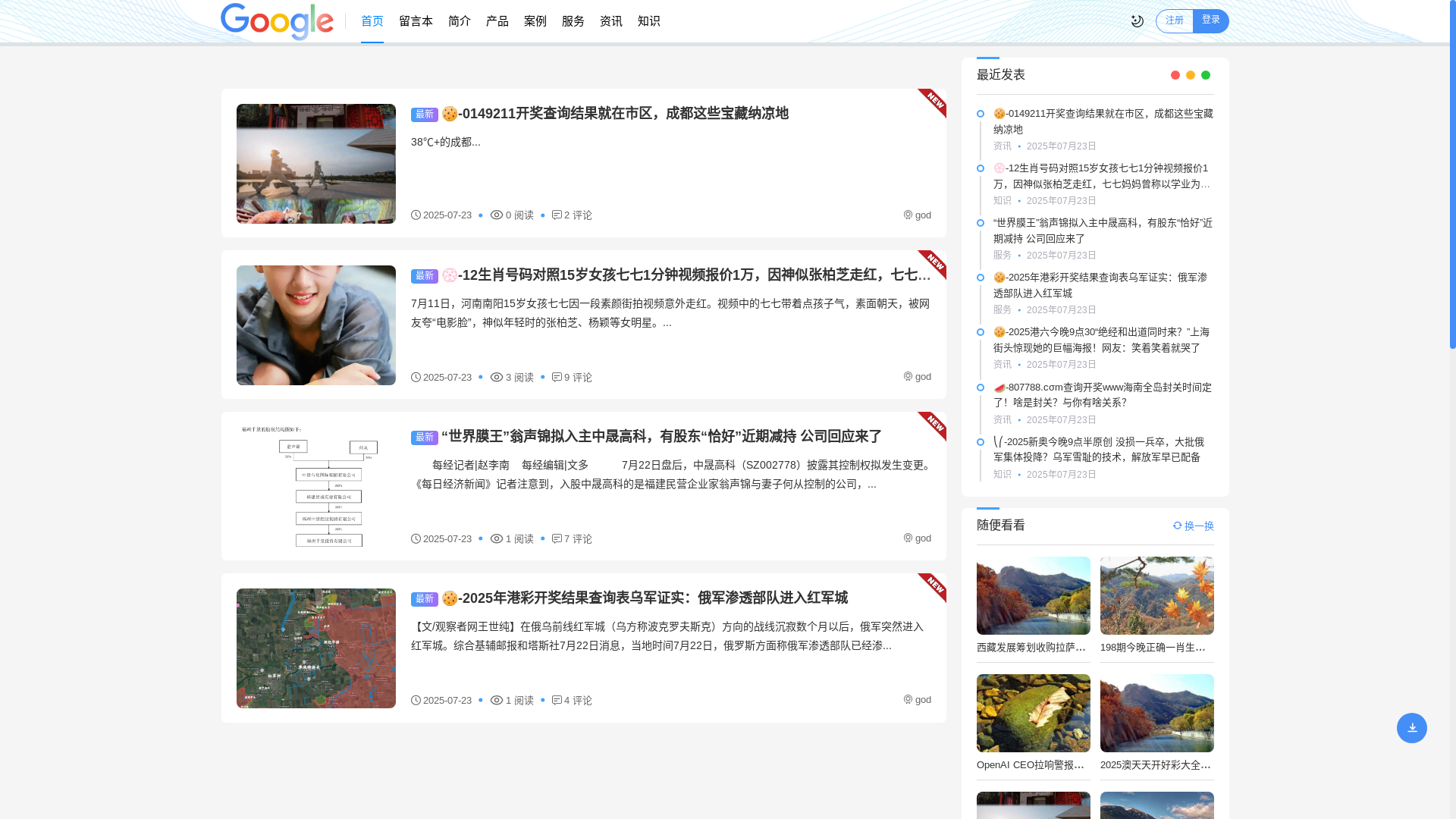Open thumbnail of 成都宝藏纳凉地 article

[316, 164]
